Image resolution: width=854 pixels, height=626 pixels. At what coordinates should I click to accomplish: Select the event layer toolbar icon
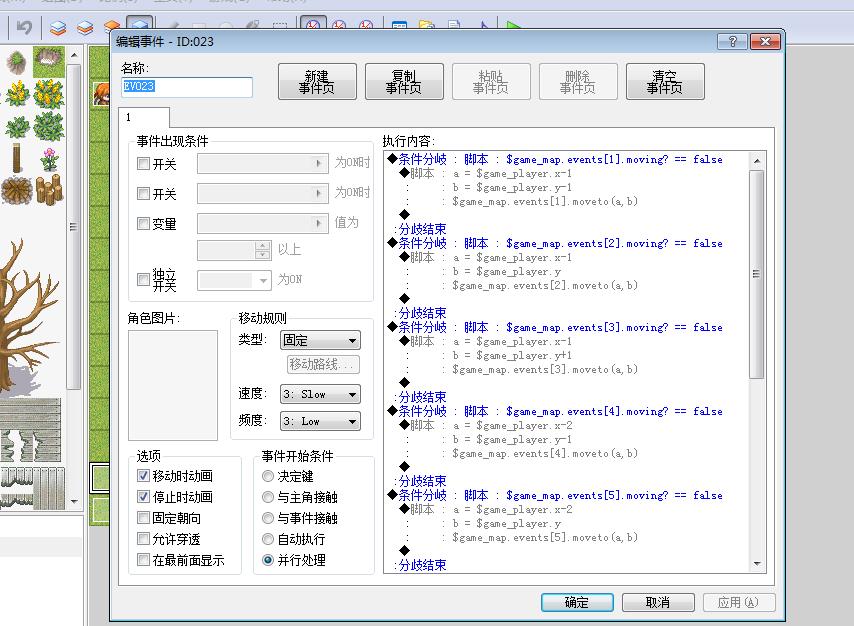click(x=139, y=25)
